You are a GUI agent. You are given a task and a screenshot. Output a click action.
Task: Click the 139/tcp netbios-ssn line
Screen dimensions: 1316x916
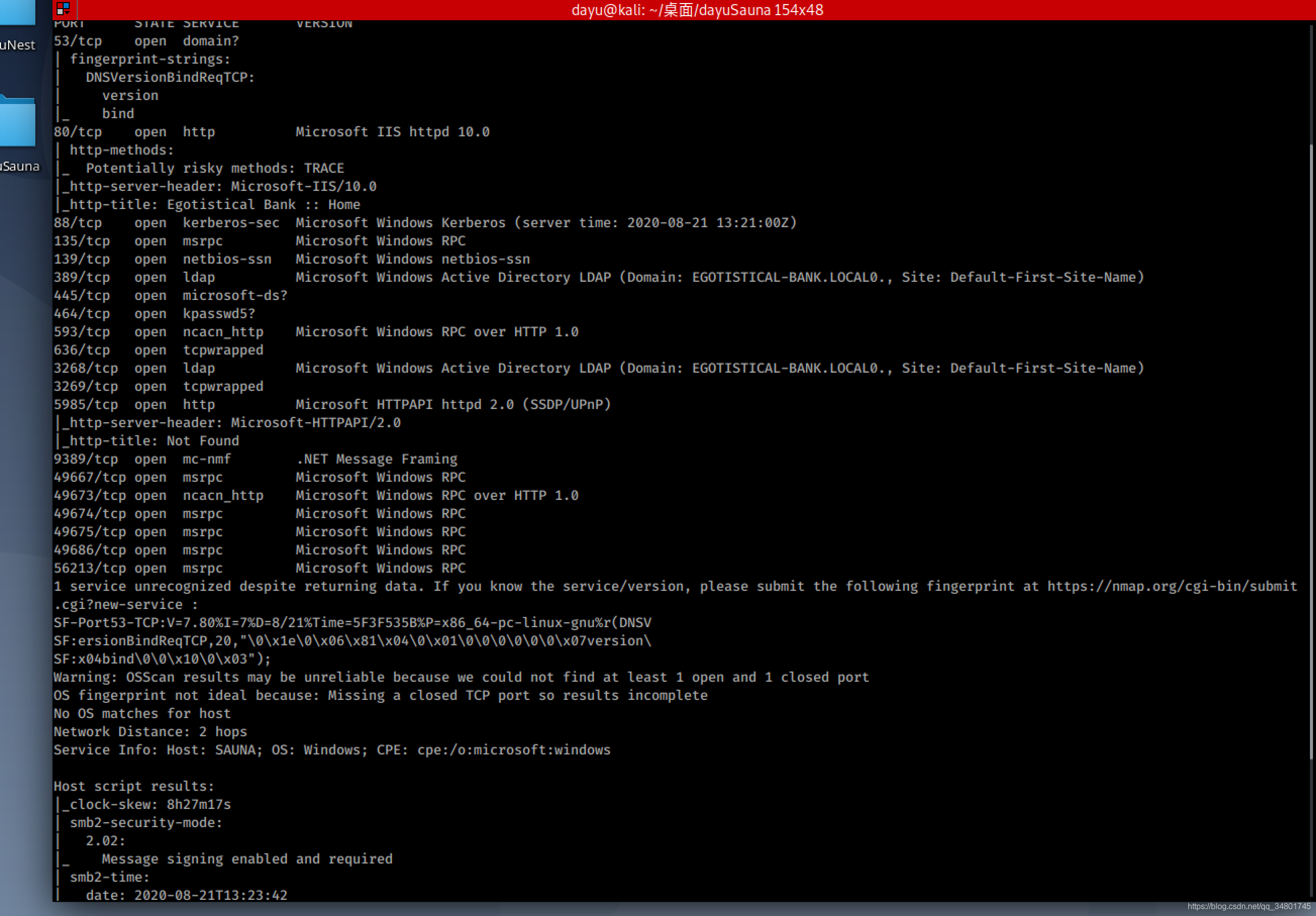click(292, 259)
